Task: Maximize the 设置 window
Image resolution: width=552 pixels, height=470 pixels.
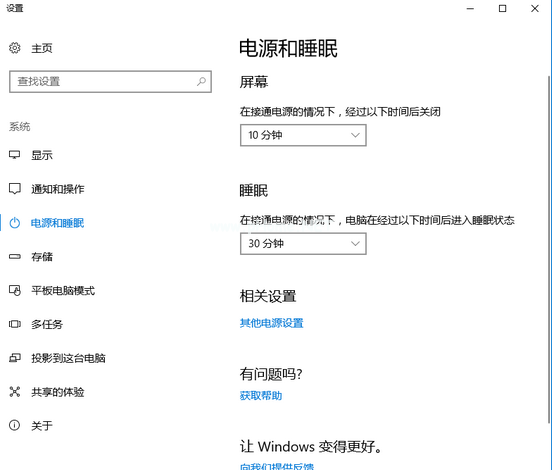Action: coord(502,8)
